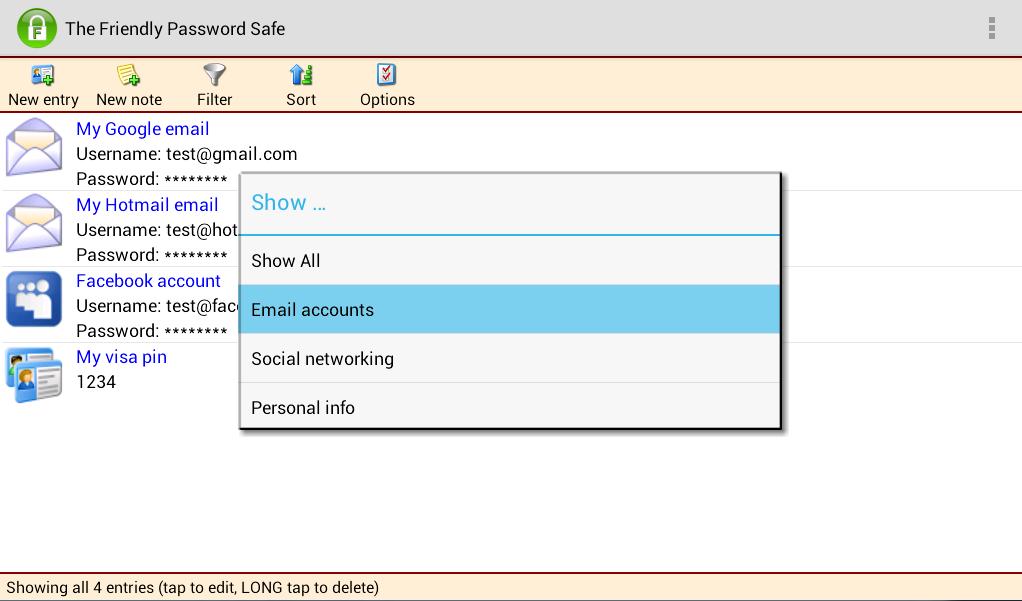This screenshot has width=1022, height=601.
Task: Tap the Facebook Username text line
Action: pos(157,306)
